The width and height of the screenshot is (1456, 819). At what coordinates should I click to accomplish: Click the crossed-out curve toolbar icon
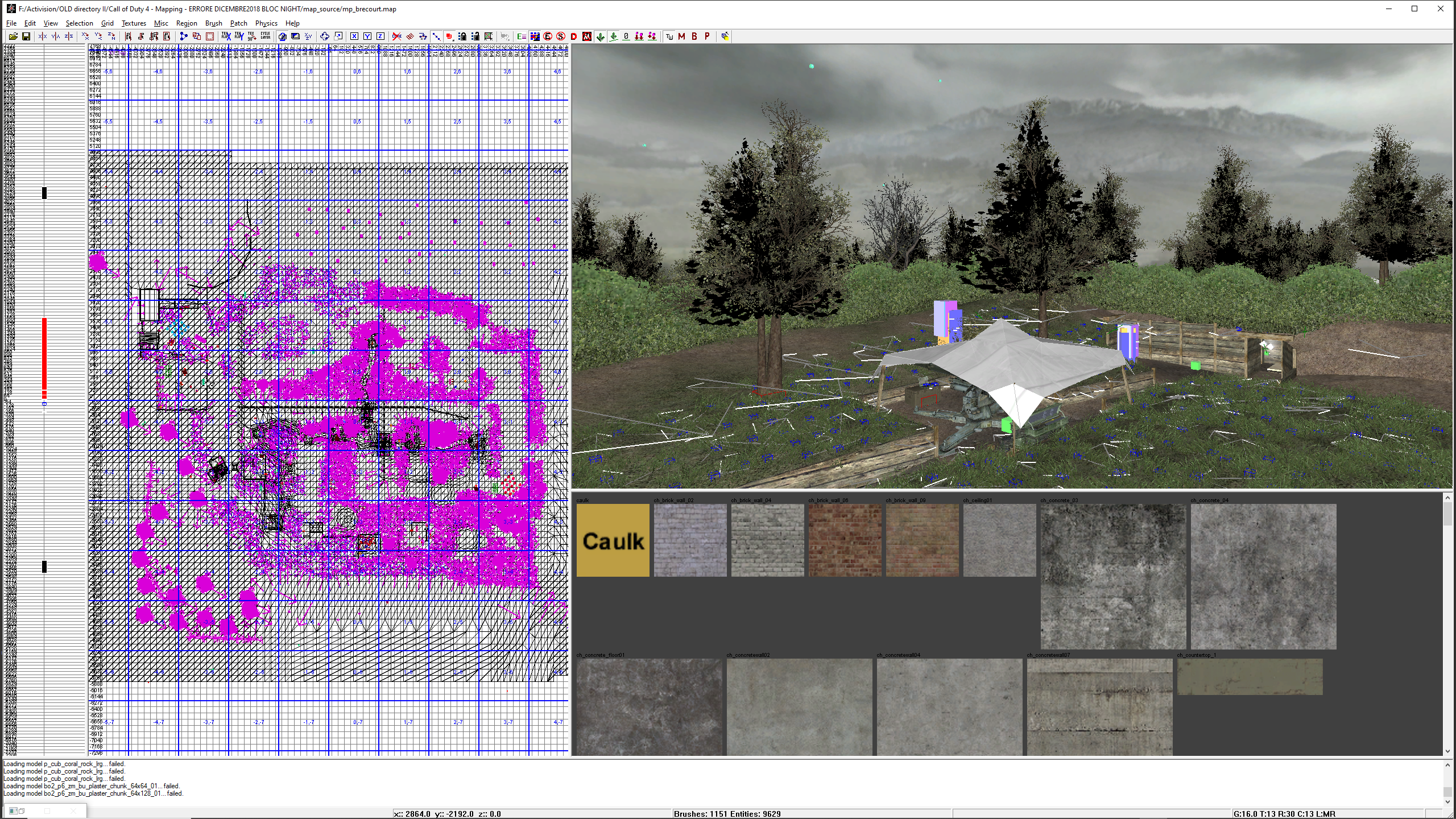(x=397, y=36)
